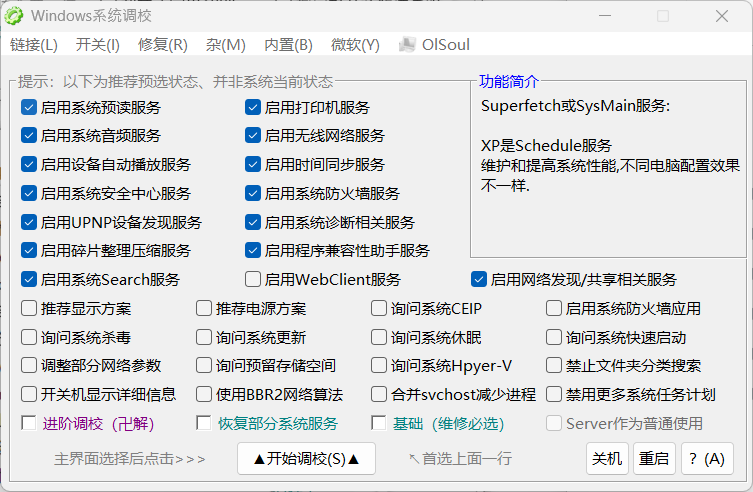Image resolution: width=753 pixels, height=492 pixels.
Task: Open the 开关(I) menu
Action: pyautogui.click(x=97, y=45)
